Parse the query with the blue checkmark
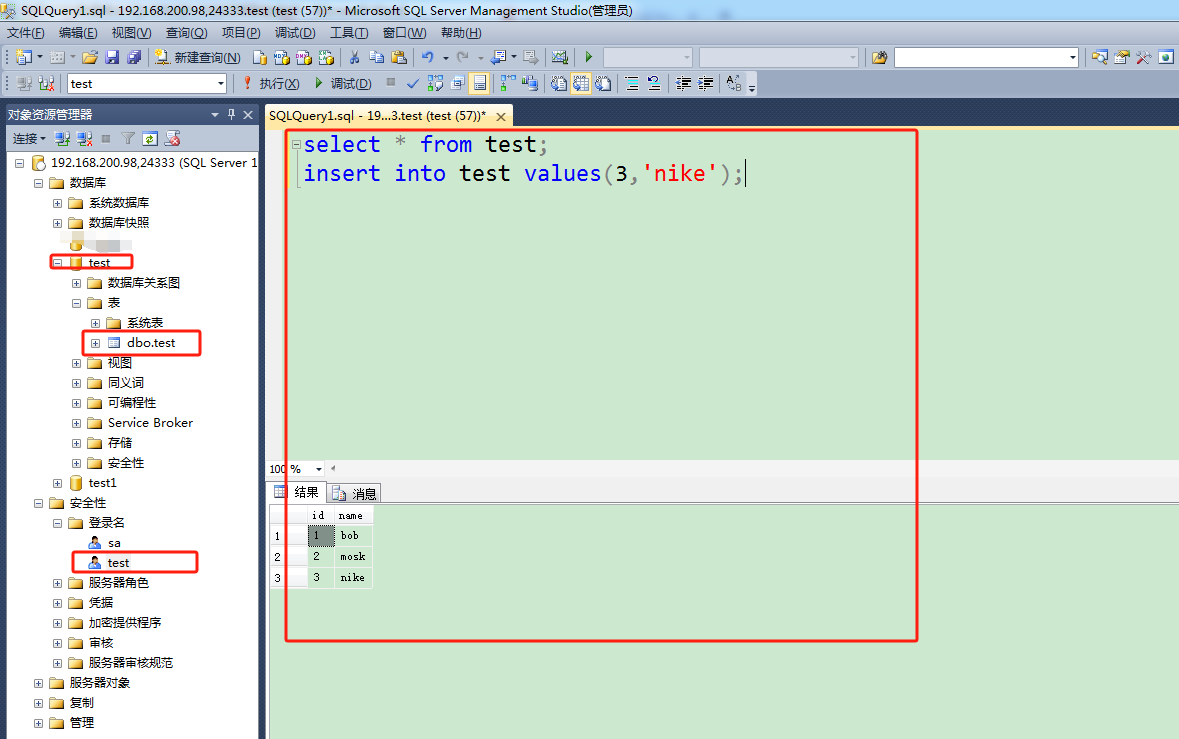The width and height of the screenshot is (1179, 739). point(413,83)
